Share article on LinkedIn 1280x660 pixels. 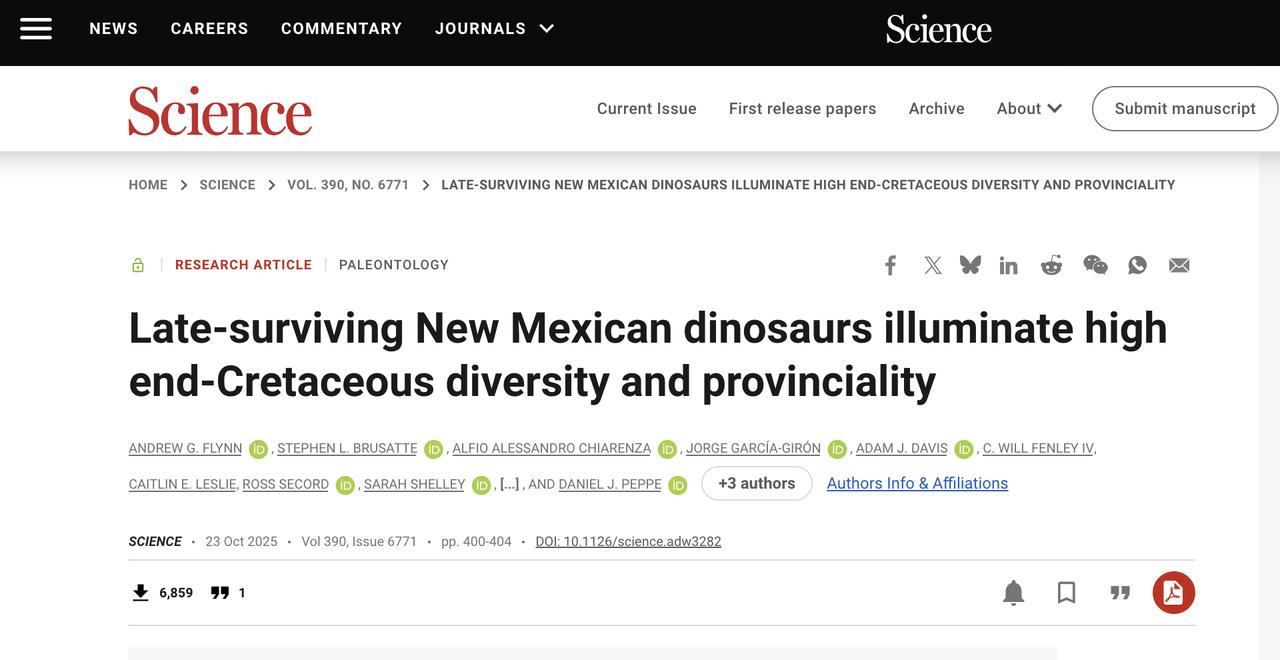(x=1008, y=265)
